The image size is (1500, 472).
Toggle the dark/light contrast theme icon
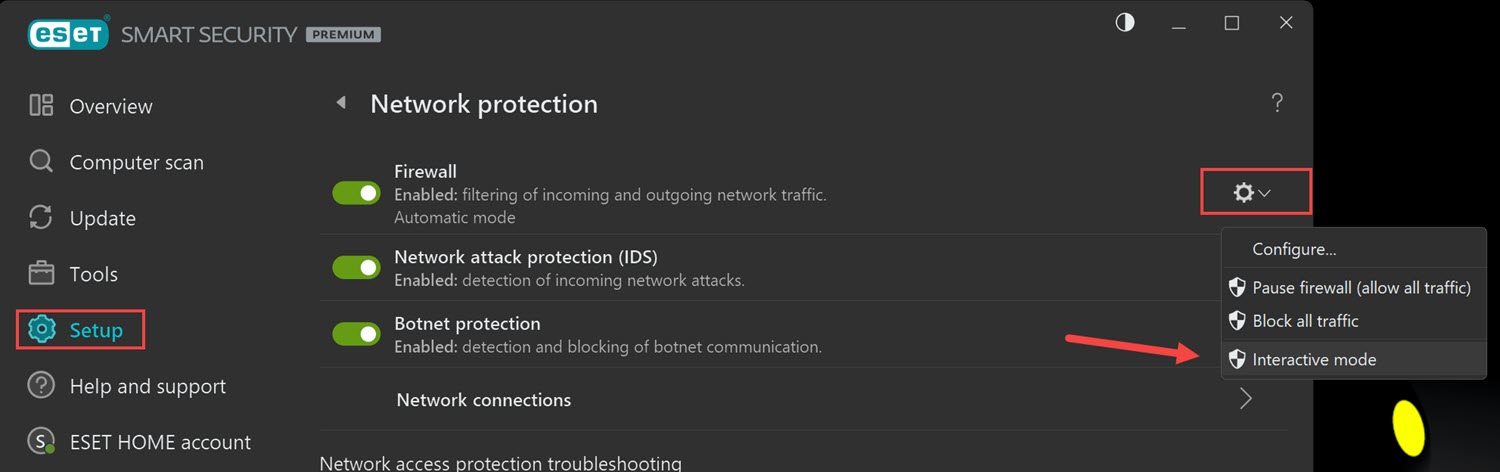click(1125, 23)
